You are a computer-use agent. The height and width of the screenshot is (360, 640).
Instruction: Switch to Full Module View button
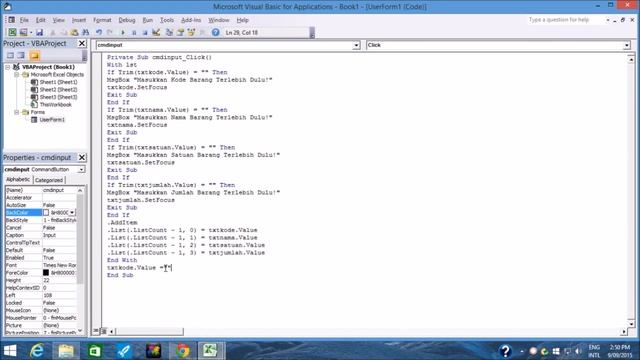[103, 331]
